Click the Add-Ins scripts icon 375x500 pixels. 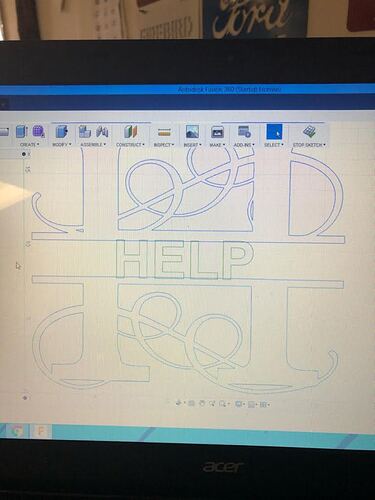tap(244, 132)
